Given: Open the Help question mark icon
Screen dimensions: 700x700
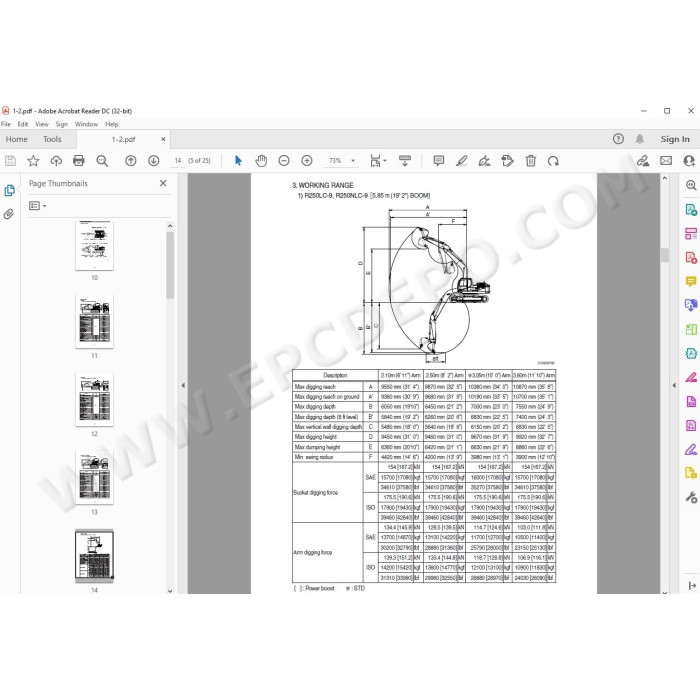Looking at the screenshot, I should (x=618, y=139).
